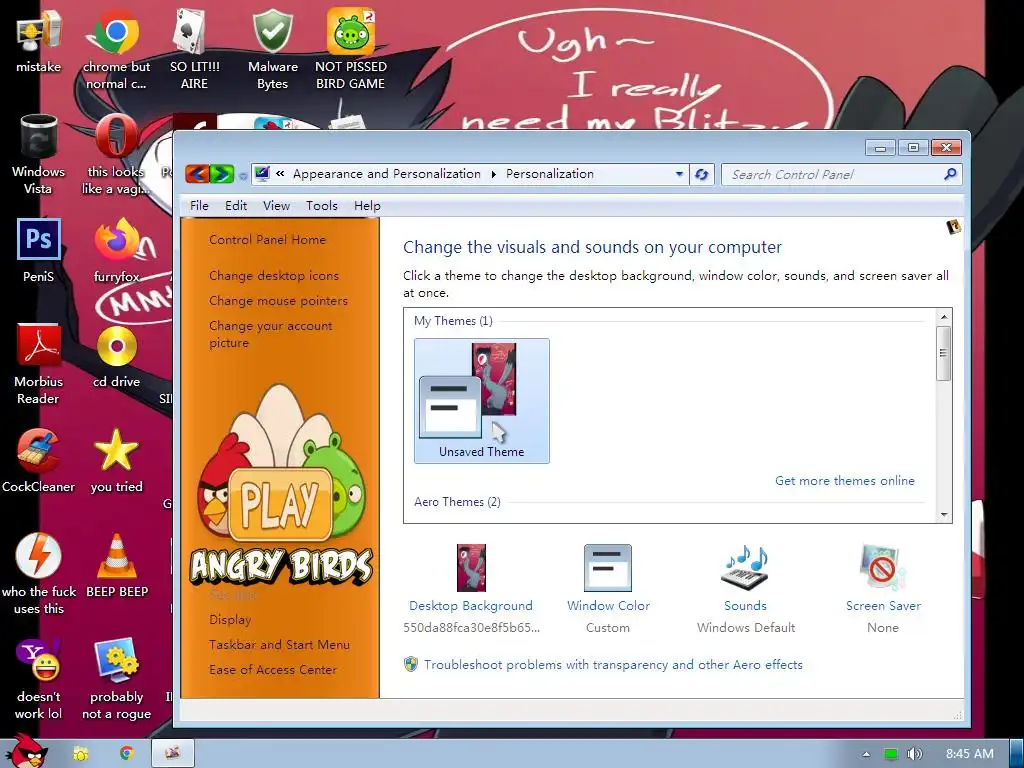Click themes list scroll up arrow
The height and width of the screenshot is (768, 1024).
944,317
